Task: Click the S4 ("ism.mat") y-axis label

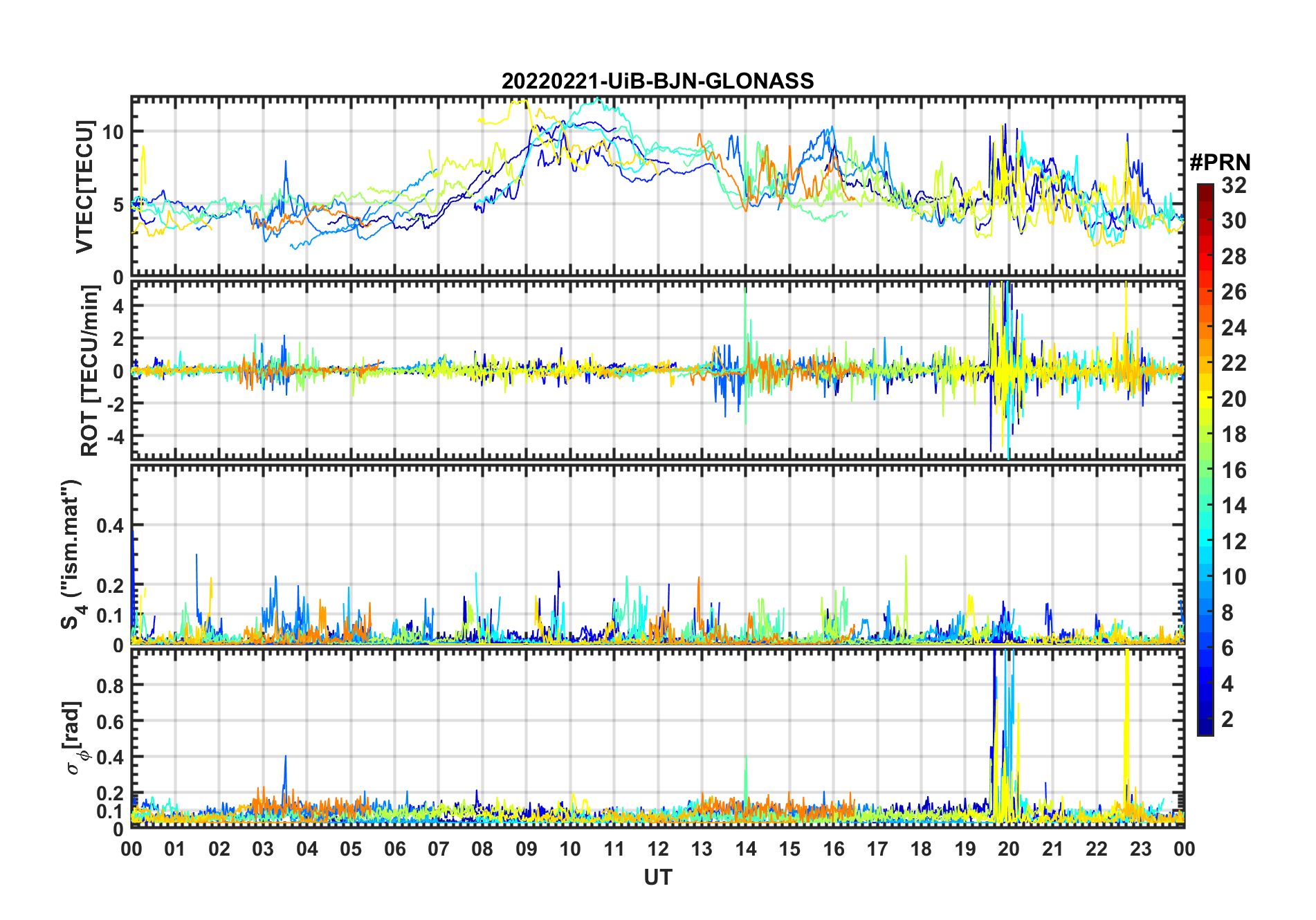Action: point(72,554)
